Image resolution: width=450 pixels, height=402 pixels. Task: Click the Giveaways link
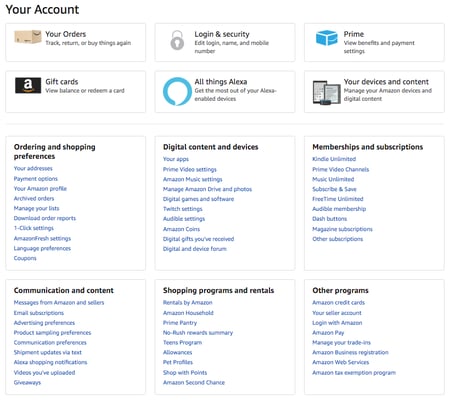pos(27,382)
